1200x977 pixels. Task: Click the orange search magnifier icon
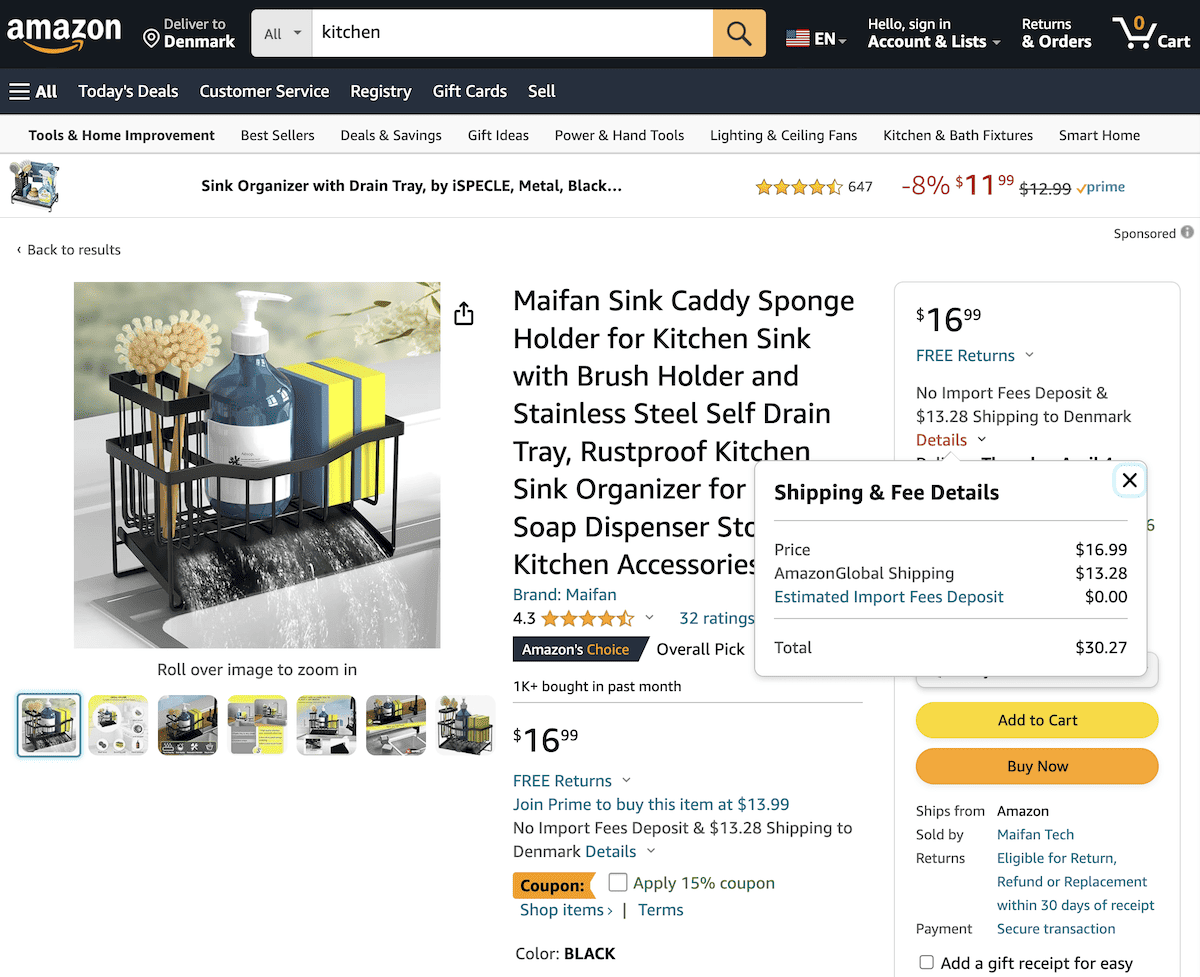[x=738, y=33]
